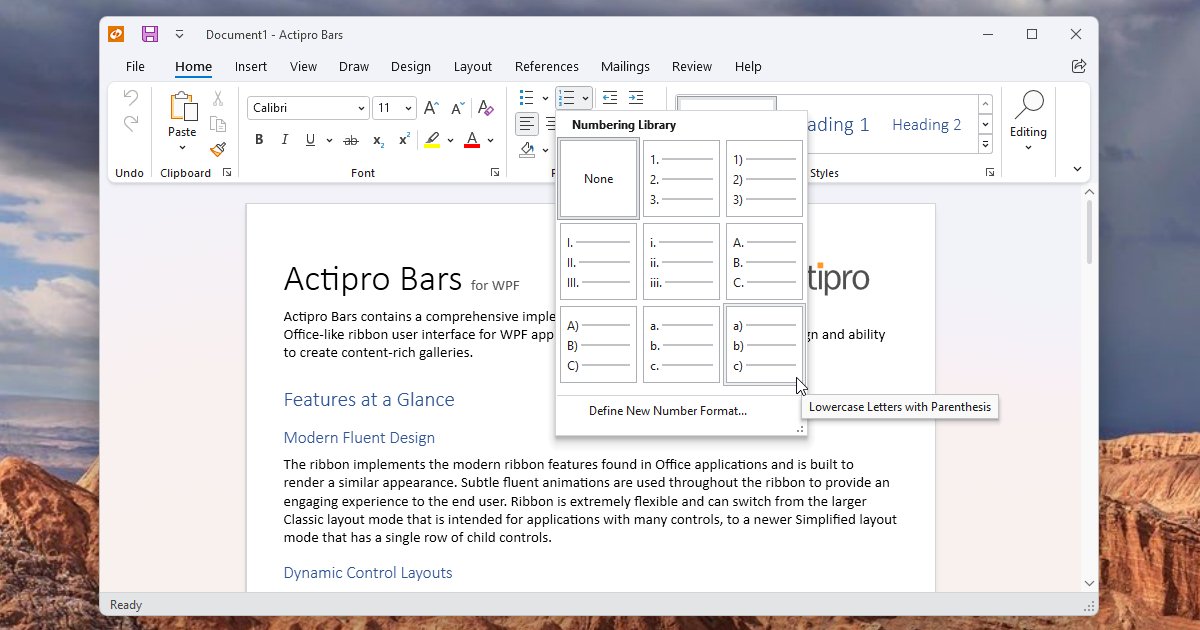Open the File menu

pos(135,66)
